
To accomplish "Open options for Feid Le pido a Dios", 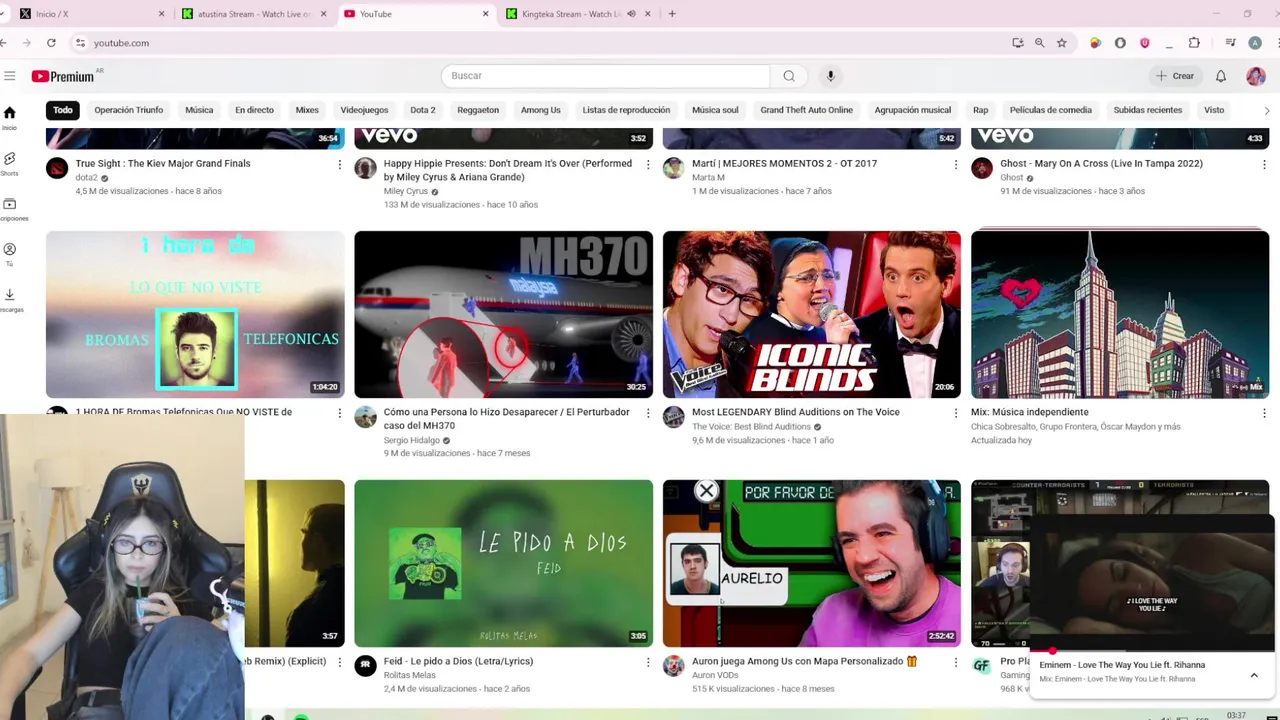I will pyautogui.click(x=647, y=662).
